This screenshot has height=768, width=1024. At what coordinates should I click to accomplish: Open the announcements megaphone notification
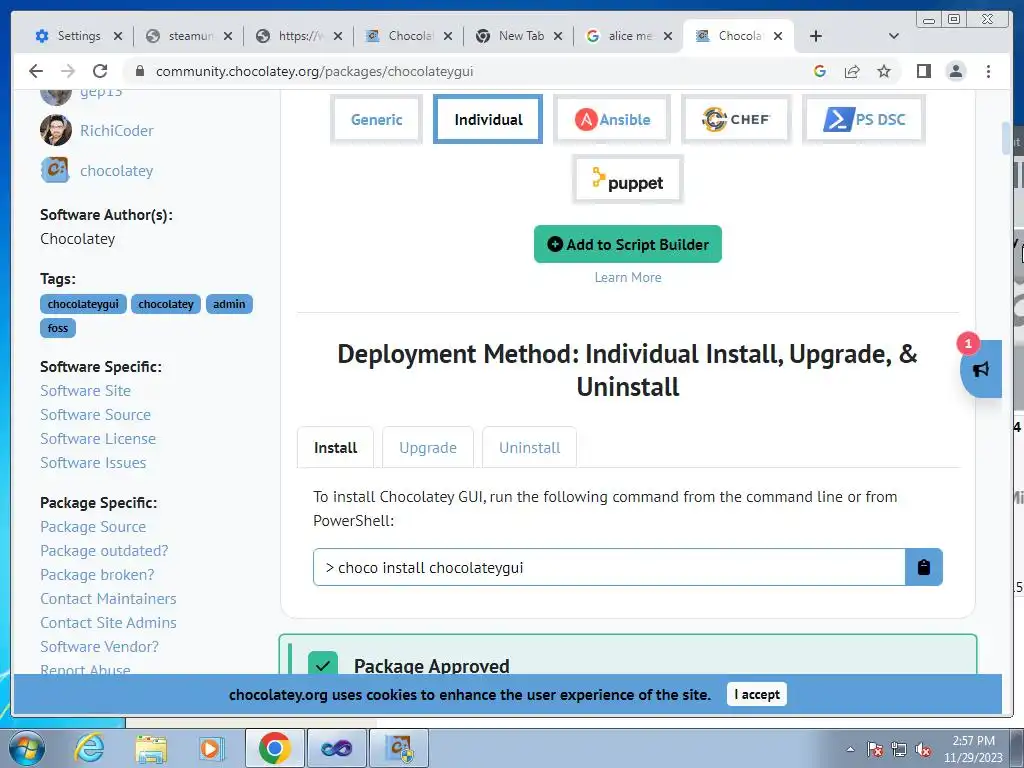pos(980,369)
